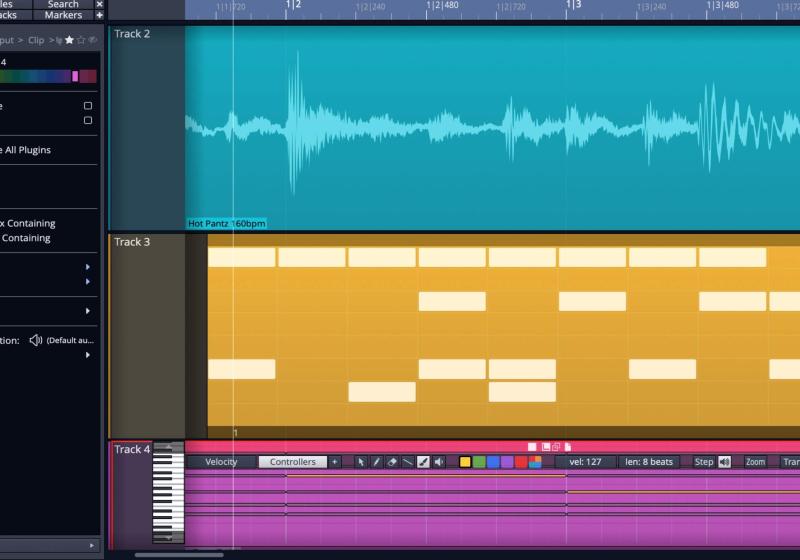The image size is (800, 560).
Task: Click the plus button next to Controllers
Action: click(x=335, y=462)
